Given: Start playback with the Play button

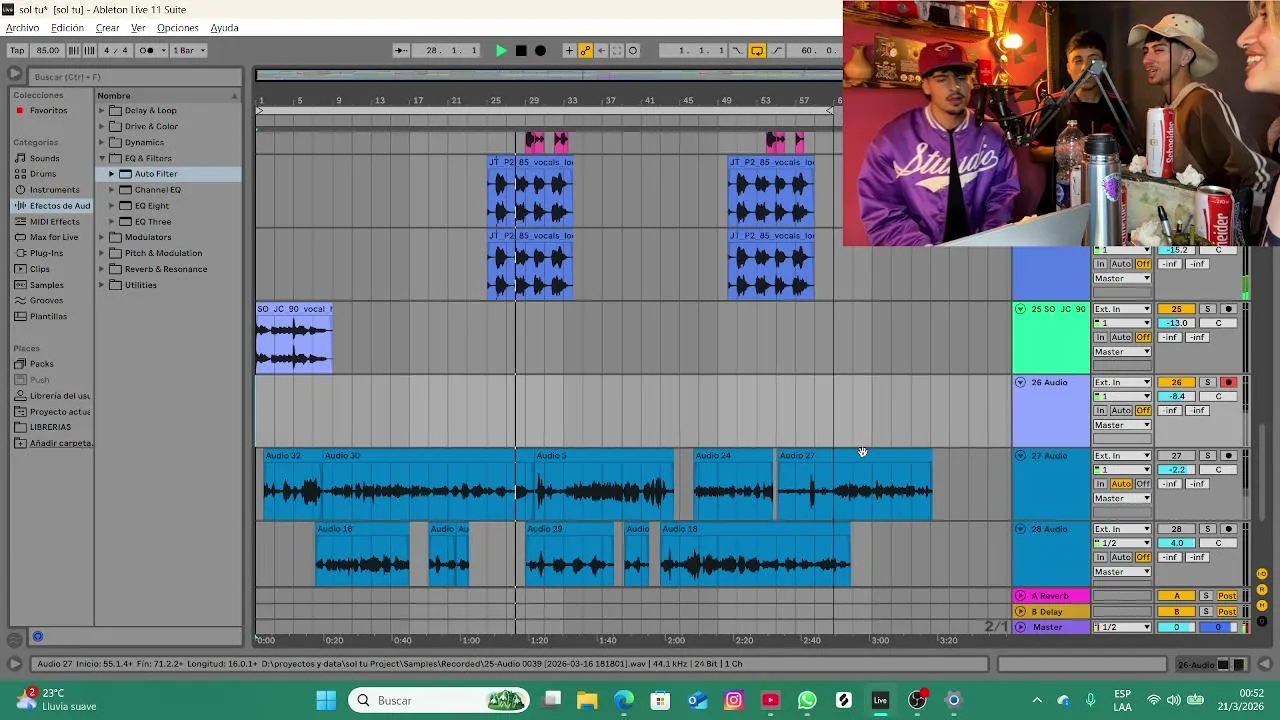Looking at the screenshot, I should 501,50.
